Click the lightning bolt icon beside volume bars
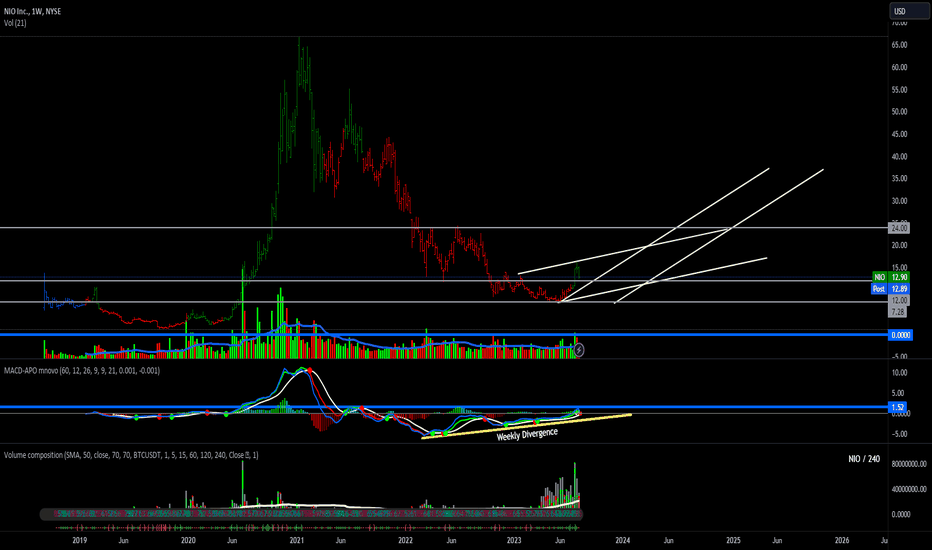Image resolution: width=932 pixels, height=550 pixels. [578, 350]
